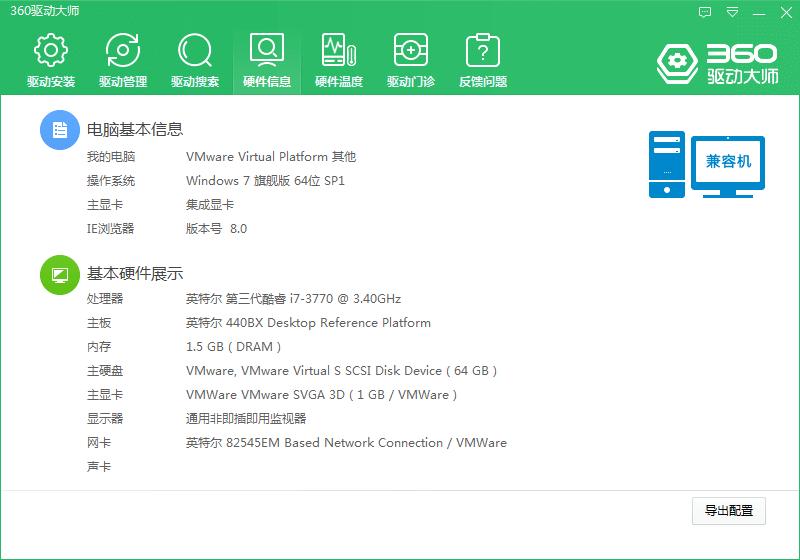Click the 处理器 label
This screenshot has height=560, width=800.
pyautogui.click(x=105, y=298)
